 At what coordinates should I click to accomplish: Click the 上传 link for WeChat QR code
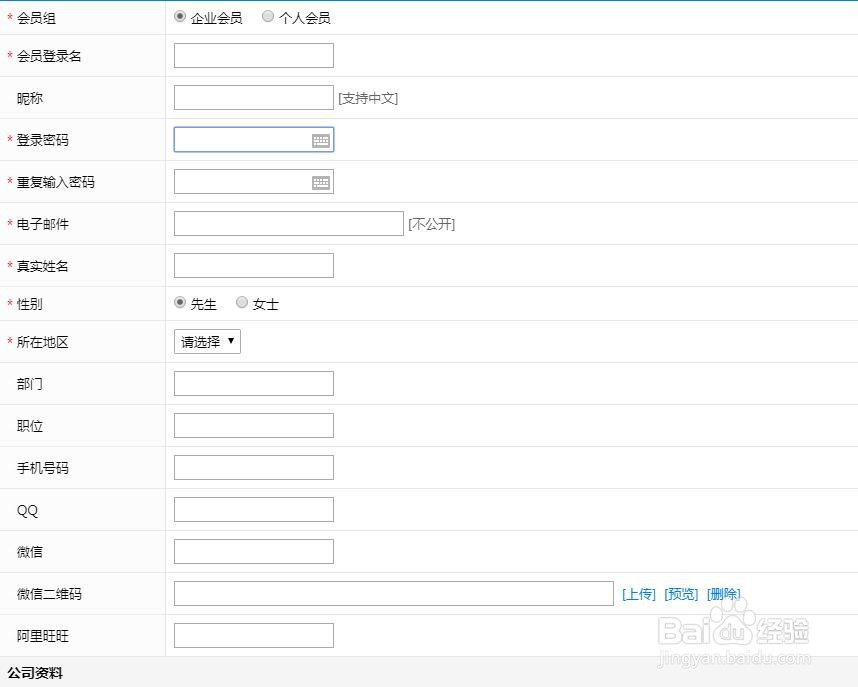[x=638, y=594]
